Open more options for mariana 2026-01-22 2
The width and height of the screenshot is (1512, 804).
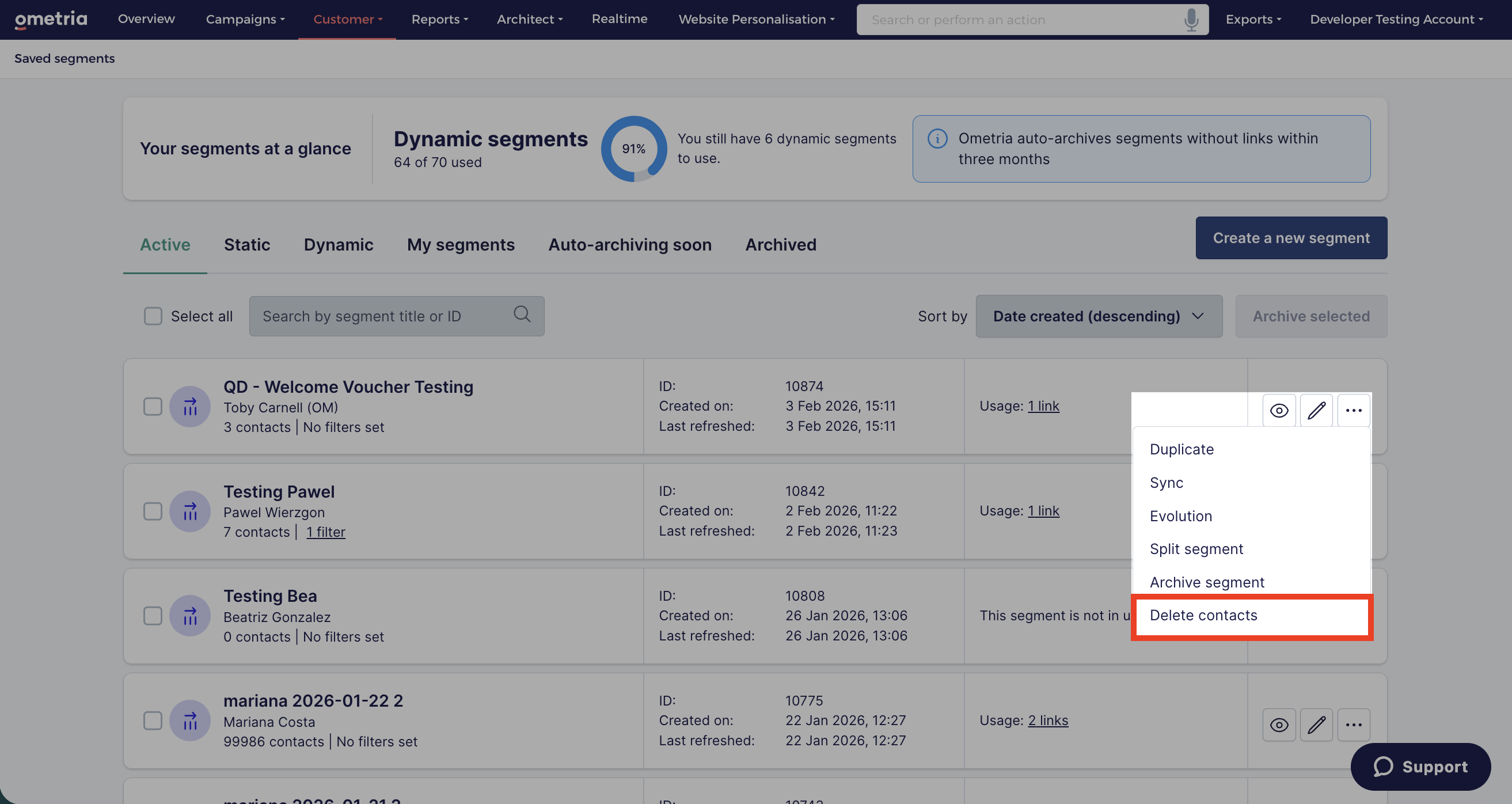pyautogui.click(x=1354, y=725)
